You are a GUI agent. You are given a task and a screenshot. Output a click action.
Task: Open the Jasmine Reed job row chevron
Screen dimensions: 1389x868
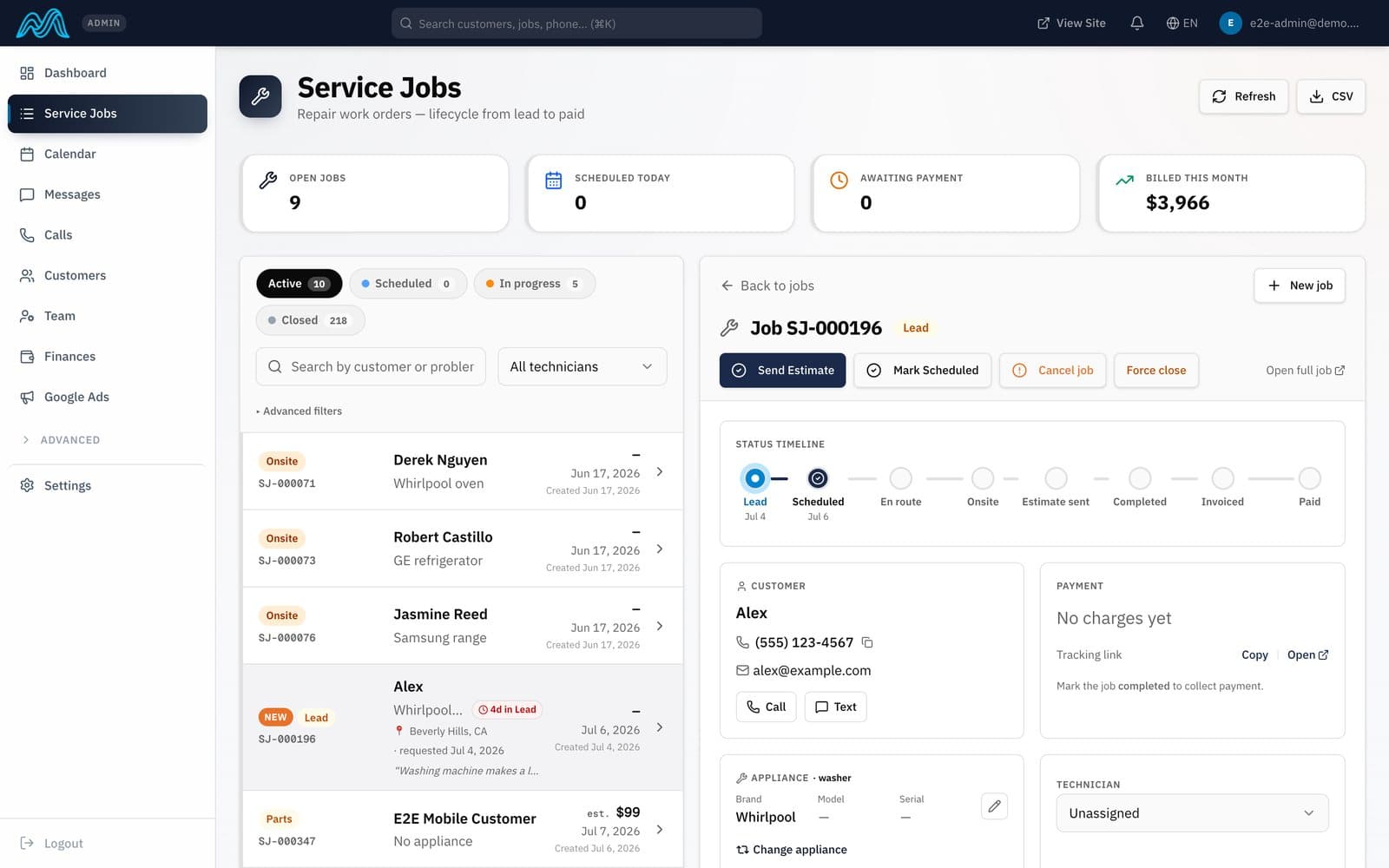(x=660, y=626)
